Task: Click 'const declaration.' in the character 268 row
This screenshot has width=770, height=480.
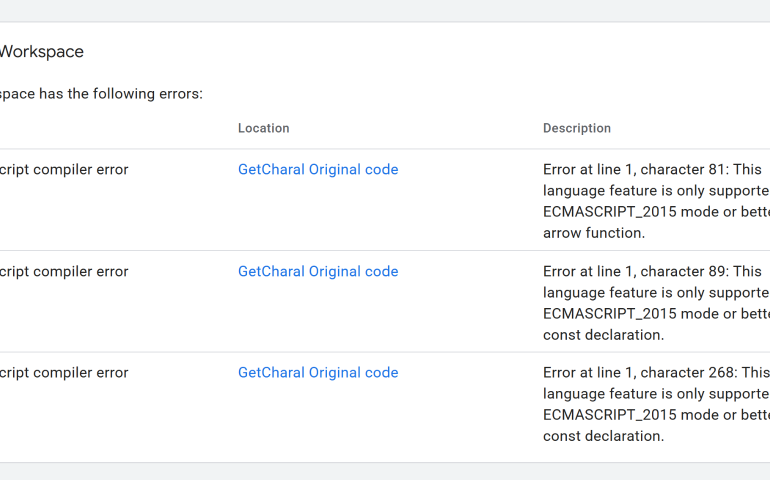Action: coord(603,436)
